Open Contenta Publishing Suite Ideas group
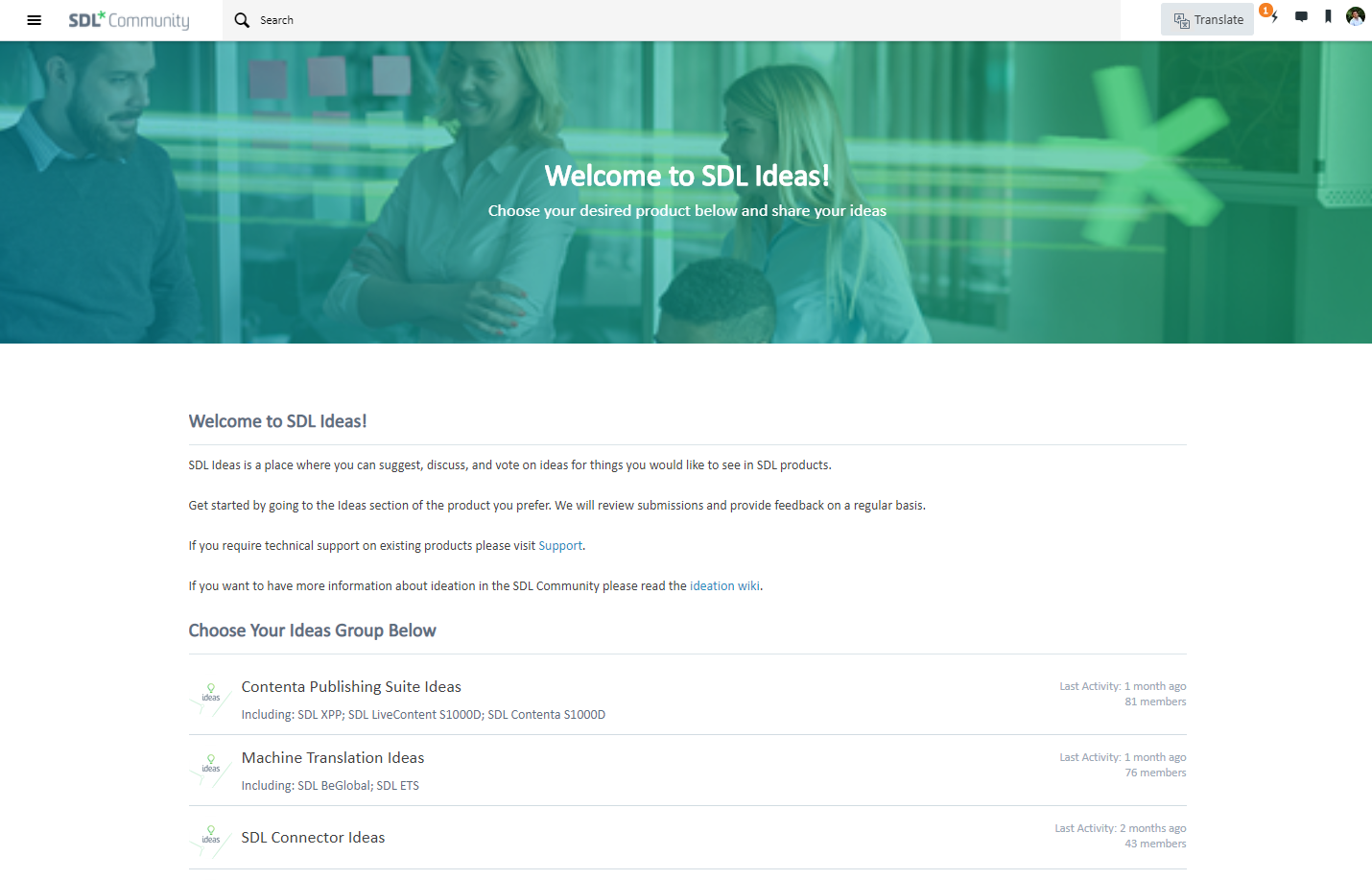 [x=351, y=687]
